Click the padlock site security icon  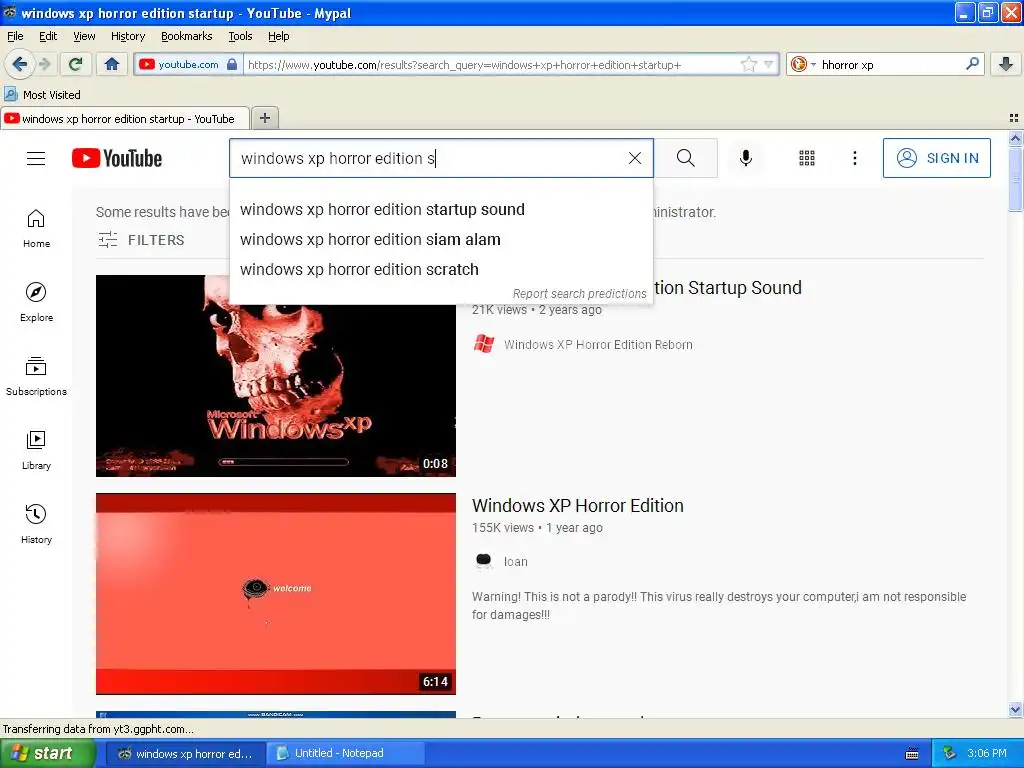232,64
